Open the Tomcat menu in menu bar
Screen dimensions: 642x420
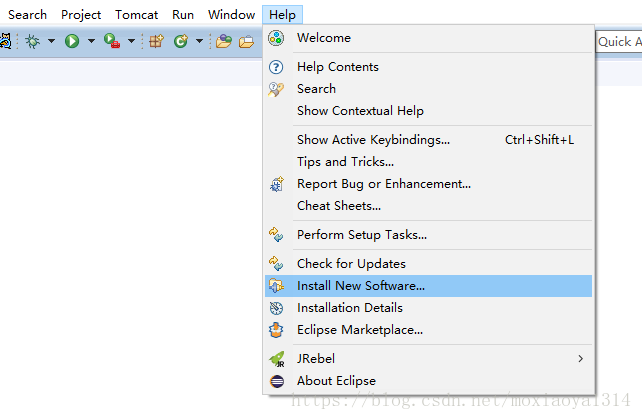click(x=136, y=15)
